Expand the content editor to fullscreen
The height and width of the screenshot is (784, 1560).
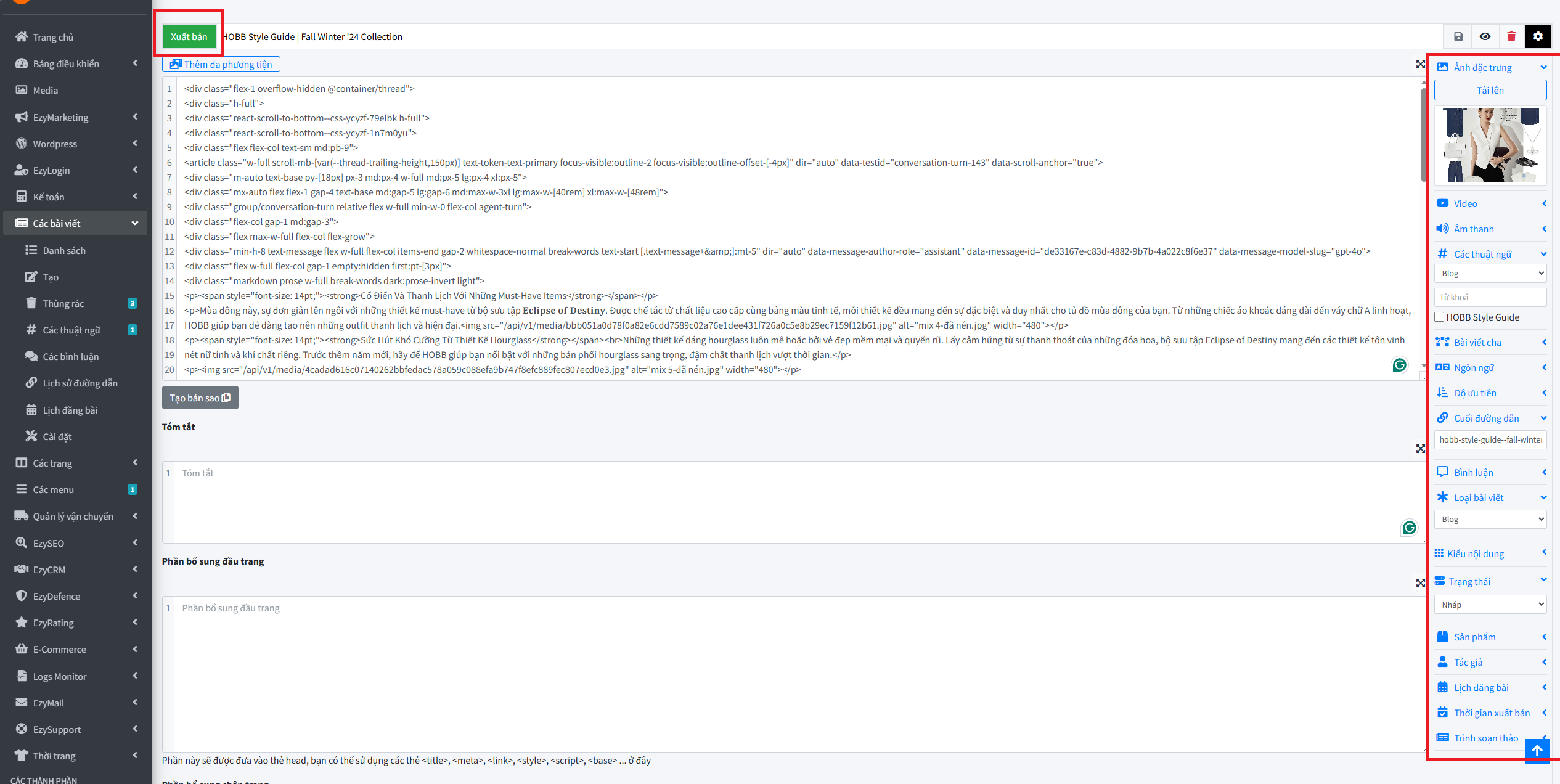(1420, 64)
